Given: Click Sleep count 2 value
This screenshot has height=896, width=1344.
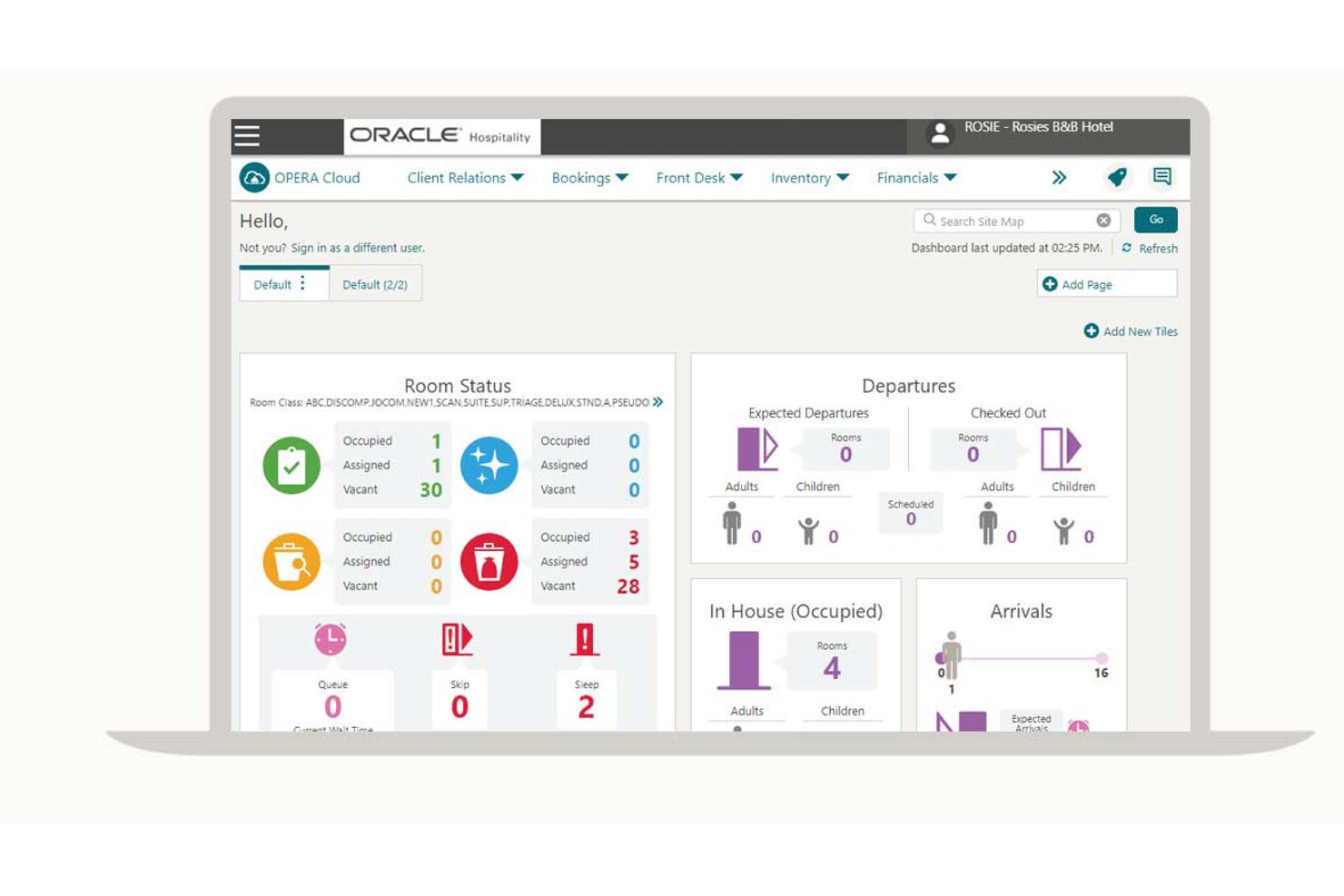Looking at the screenshot, I should click(x=586, y=706).
